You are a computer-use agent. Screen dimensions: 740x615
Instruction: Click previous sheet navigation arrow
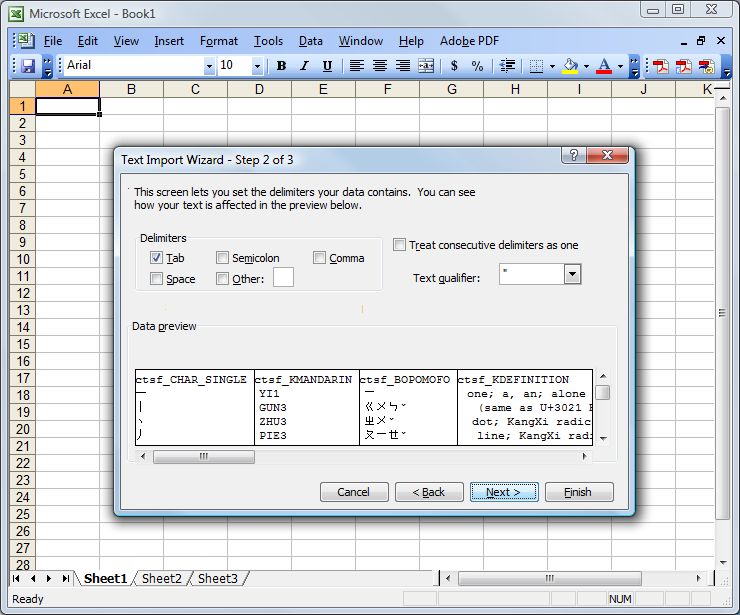tap(33, 578)
